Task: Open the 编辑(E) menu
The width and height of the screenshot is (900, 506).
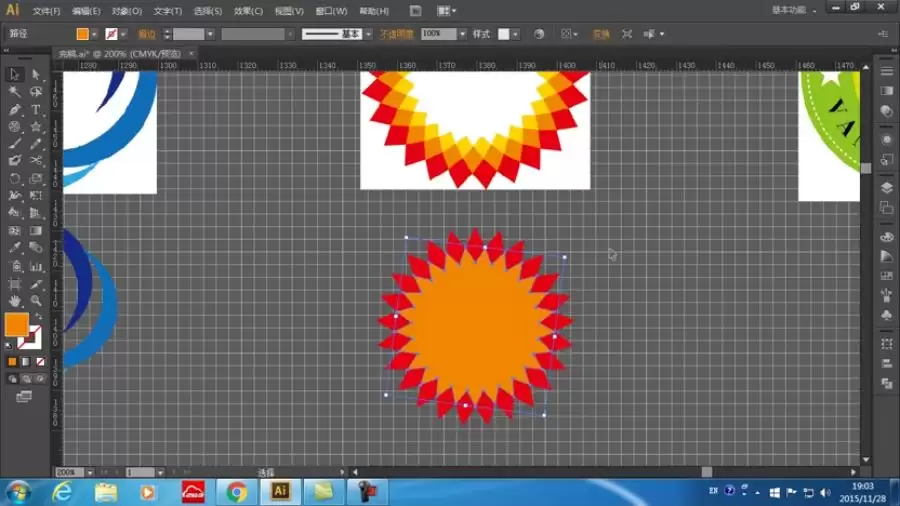Action: point(86,11)
